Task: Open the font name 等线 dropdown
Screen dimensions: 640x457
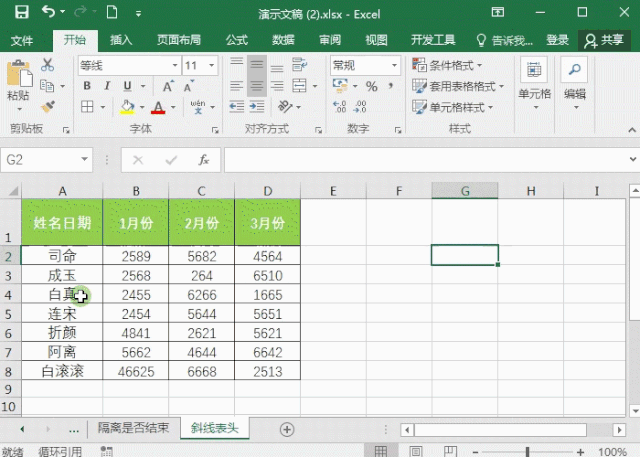Action: tap(175, 65)
